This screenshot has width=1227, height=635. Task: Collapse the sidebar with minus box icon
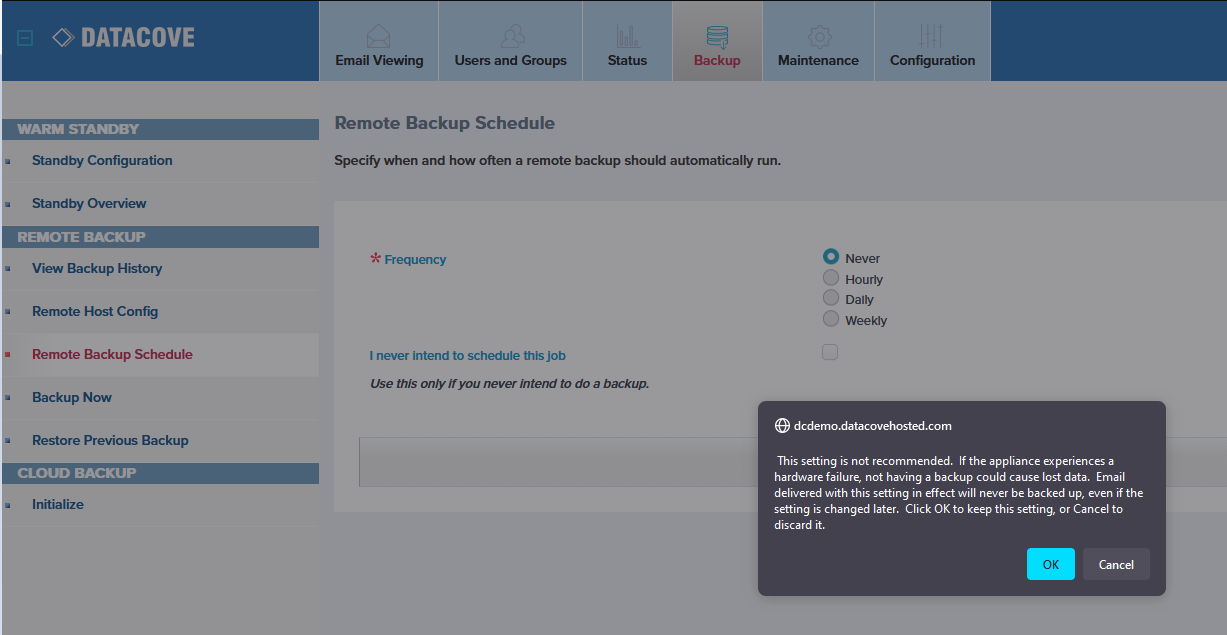coord(26,38)
